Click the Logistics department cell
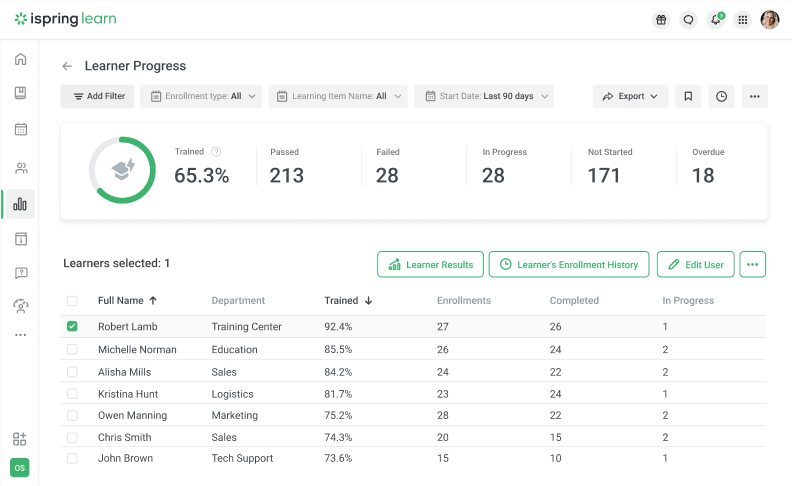 [232, 394]
